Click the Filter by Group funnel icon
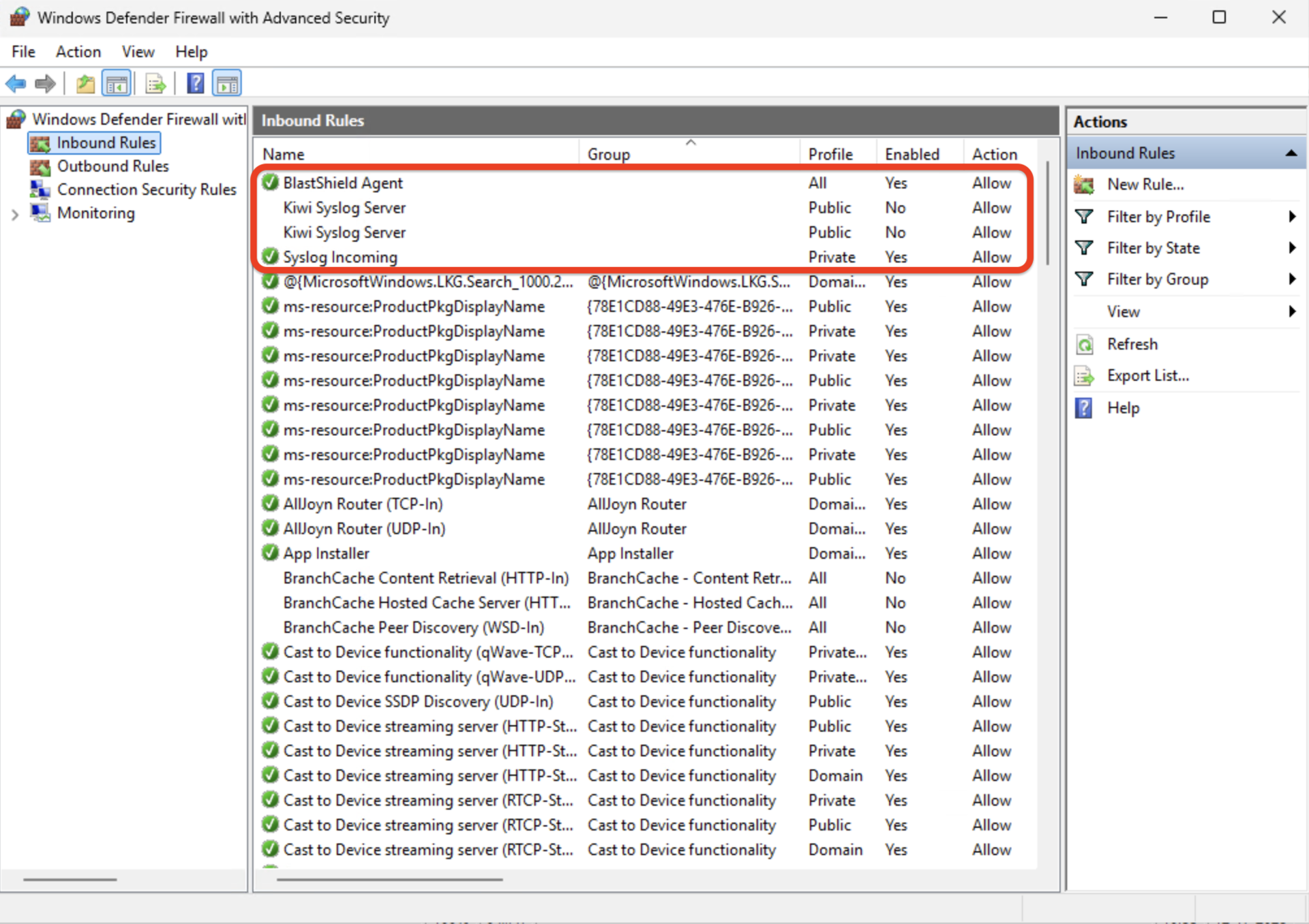Viewport: 1309px width, 924px height. pyautogui.click(x=1084, y=279)
